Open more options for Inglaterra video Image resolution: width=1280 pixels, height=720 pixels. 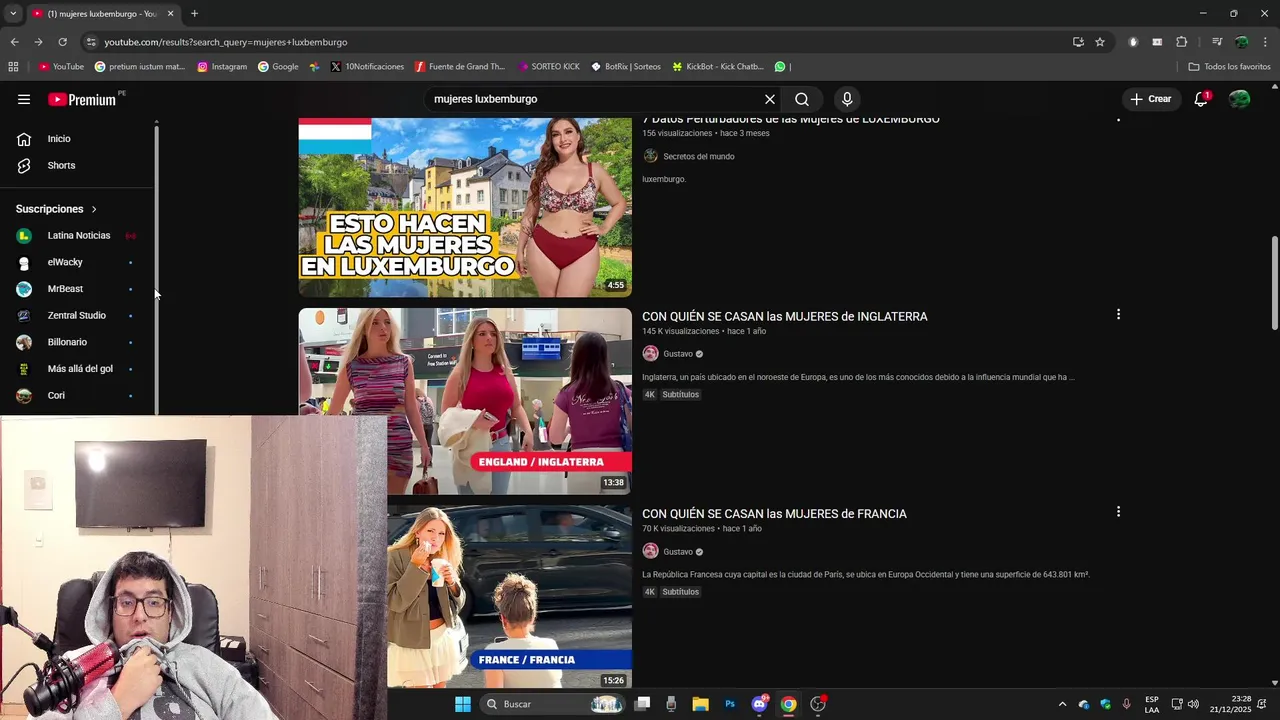pos(1118,314)
